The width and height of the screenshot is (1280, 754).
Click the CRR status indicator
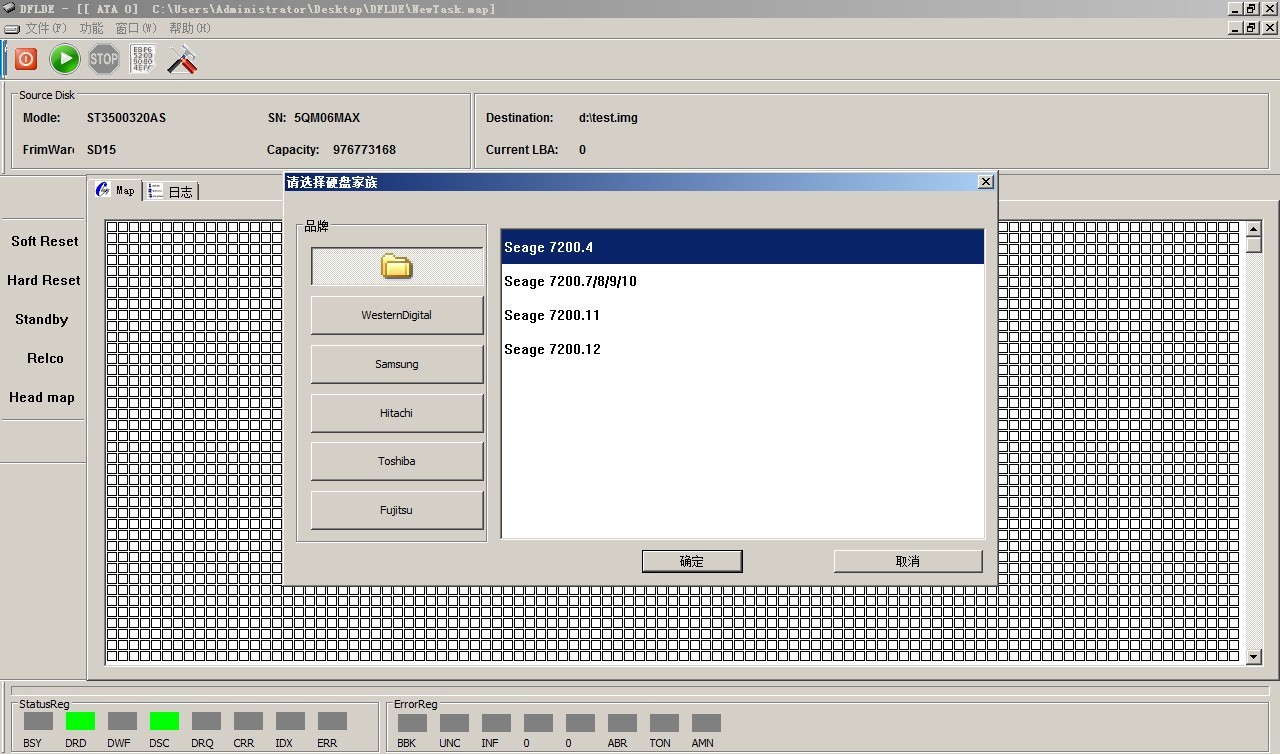248,721
